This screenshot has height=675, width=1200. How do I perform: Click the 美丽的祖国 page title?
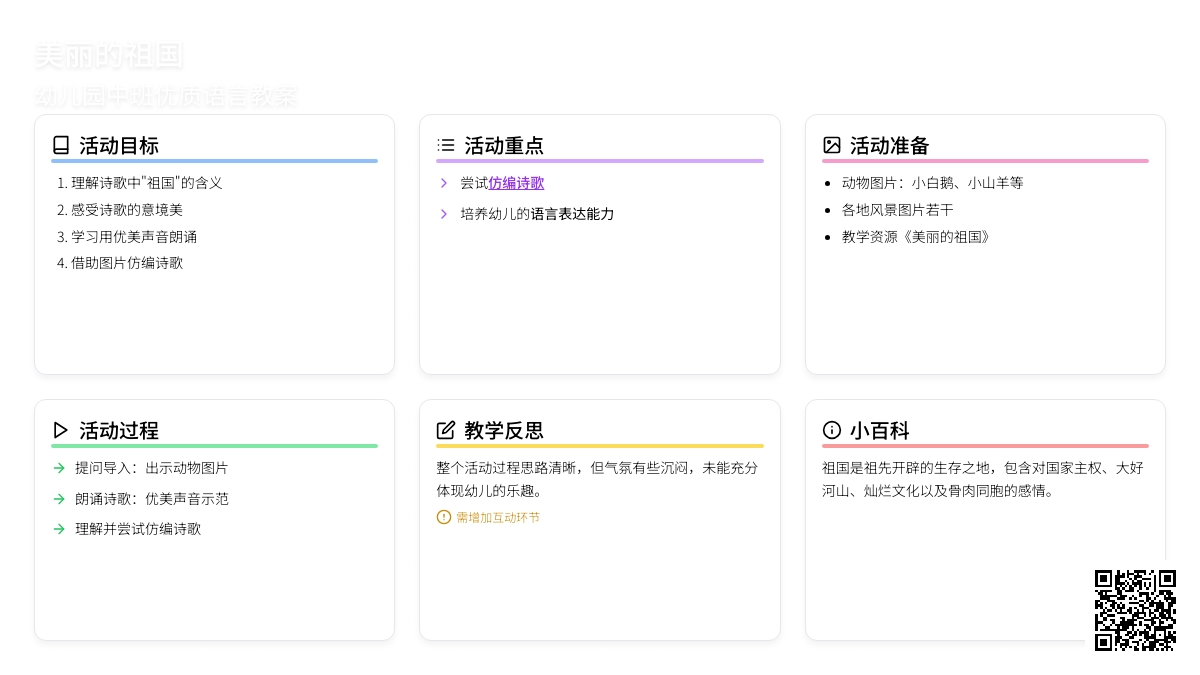point(109,56)
